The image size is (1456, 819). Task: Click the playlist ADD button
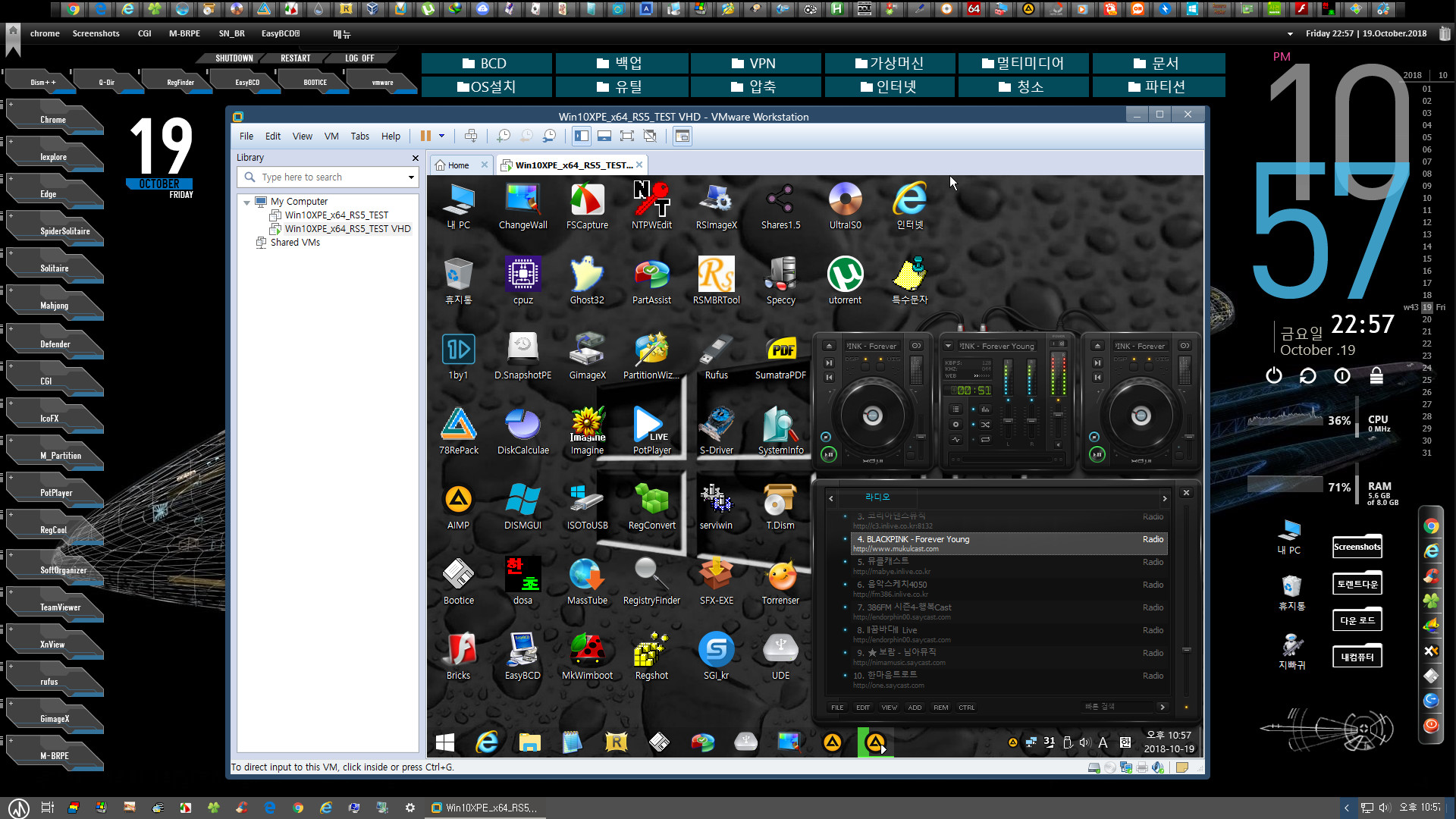coord(915,708)
